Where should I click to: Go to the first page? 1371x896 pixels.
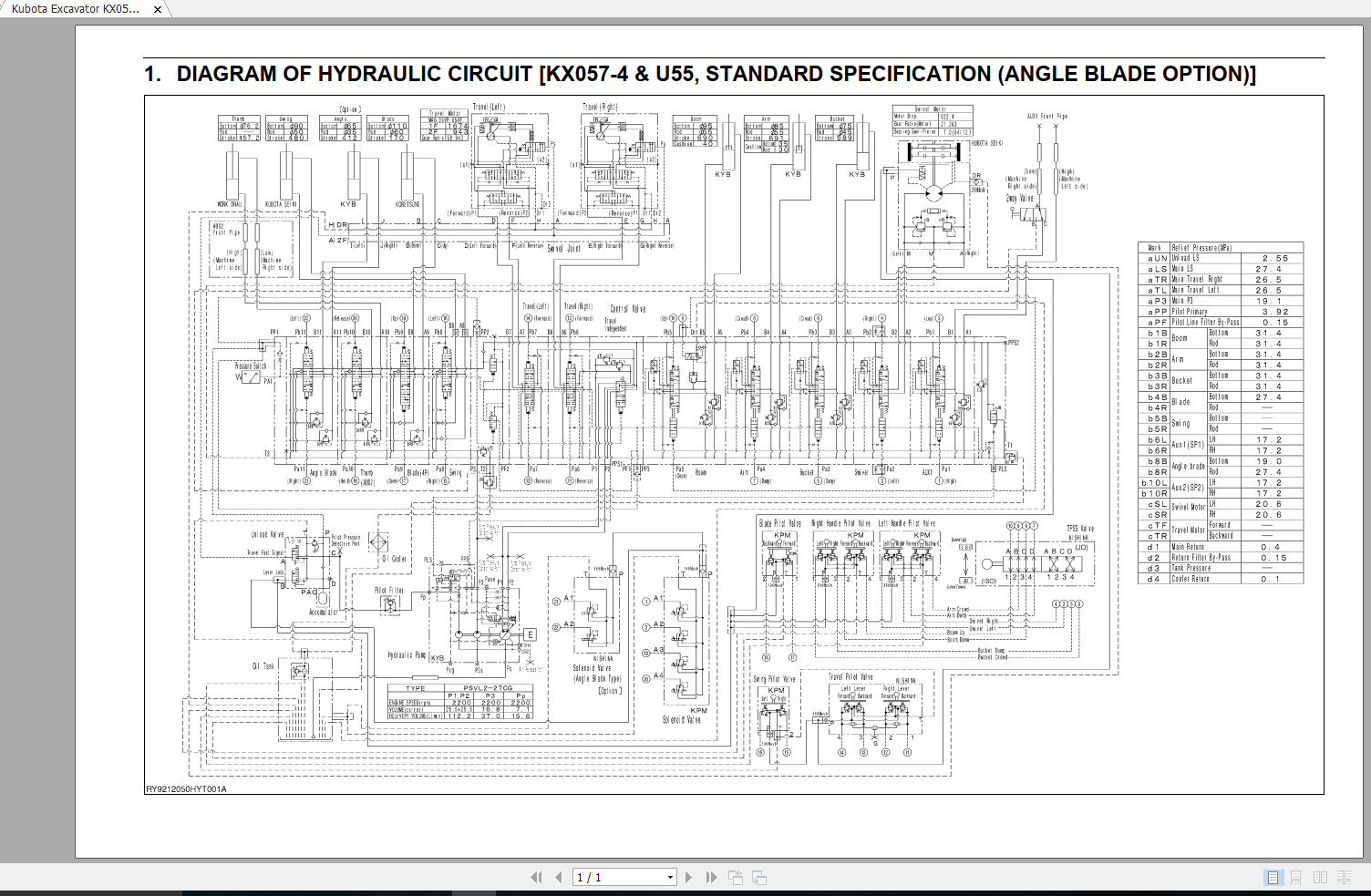pos(536,877)
